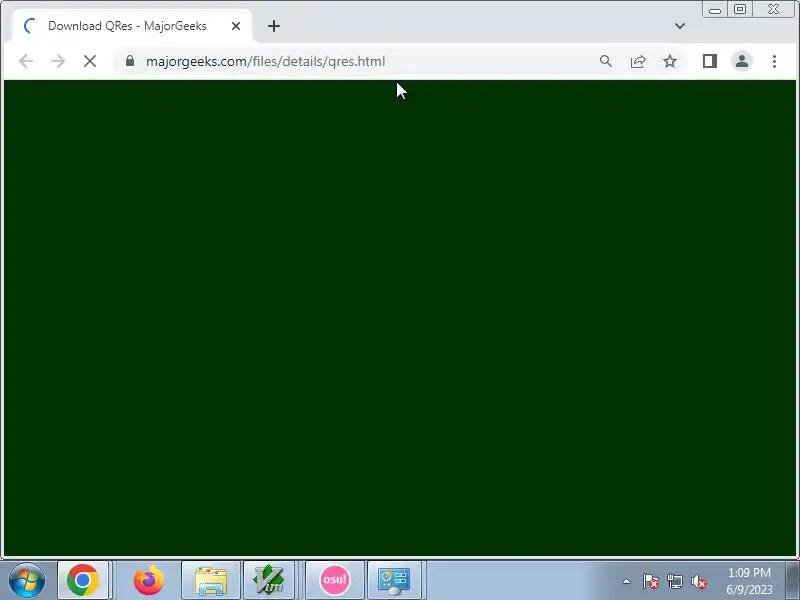Open Google Chrome from the taskbar
Screen dimensions: 800x600
(x=83, y=580)
